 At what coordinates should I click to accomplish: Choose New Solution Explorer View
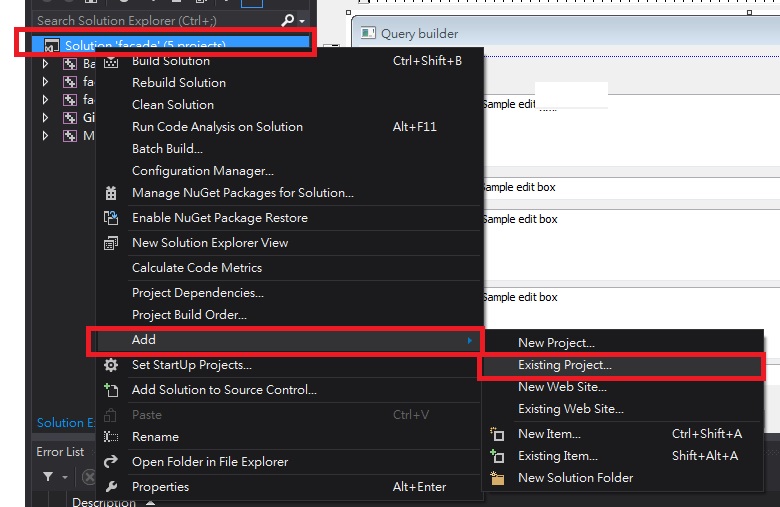click(x=290, y=242)
